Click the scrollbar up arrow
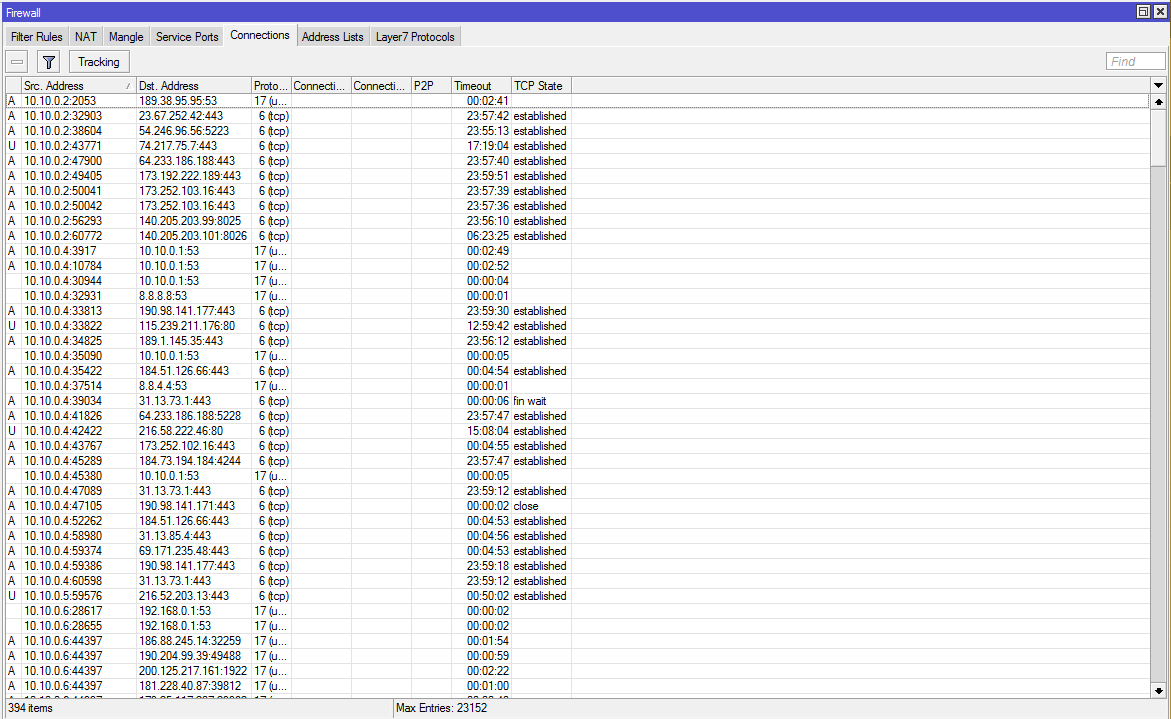Screen dimensions: 1171x719 1158,102
